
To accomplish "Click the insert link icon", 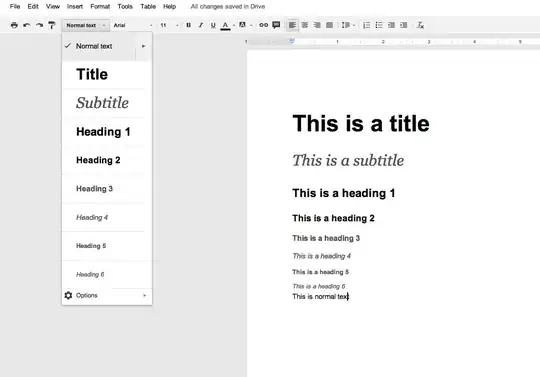I will tap(263, 25).
